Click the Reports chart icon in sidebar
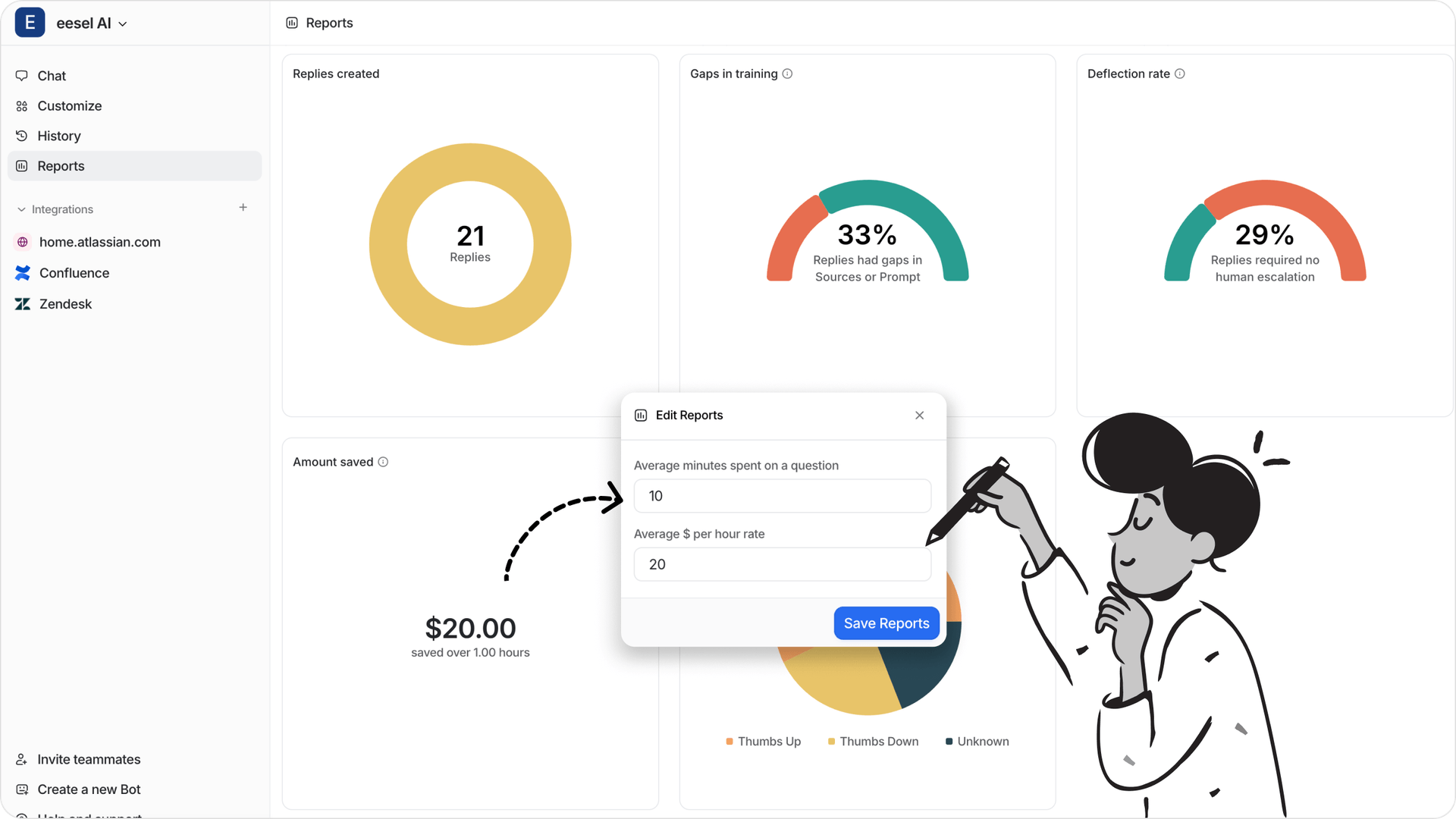 click(22, 166)
